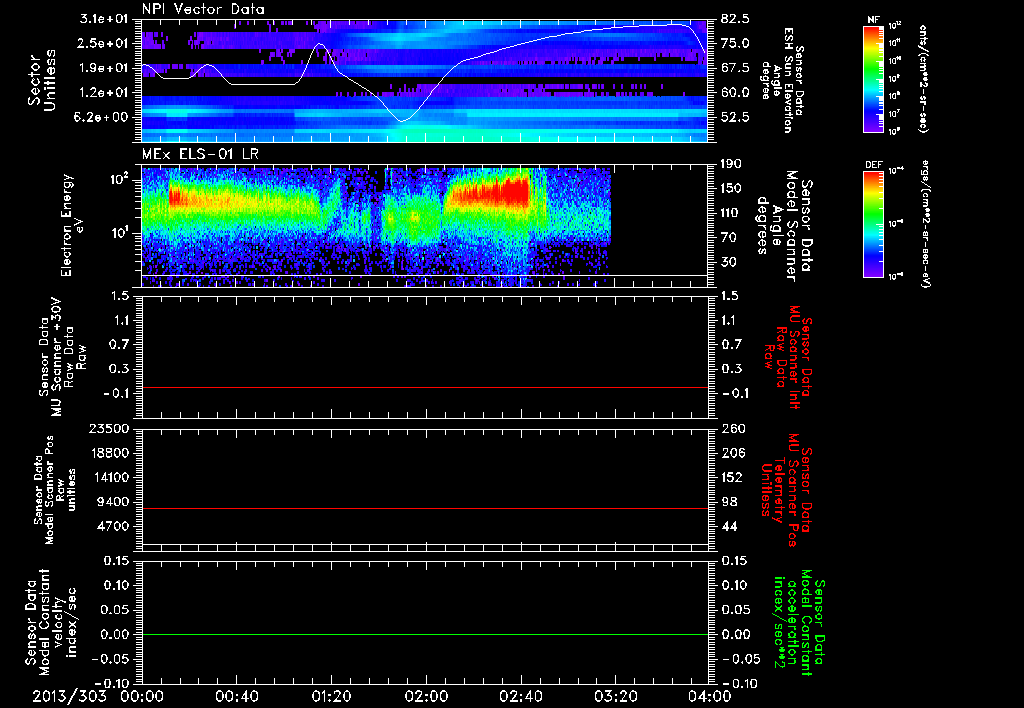Click the 1.2e+01 sector tick label
This screenshot has width=1024, height=708.
click(x=104, y=93)
